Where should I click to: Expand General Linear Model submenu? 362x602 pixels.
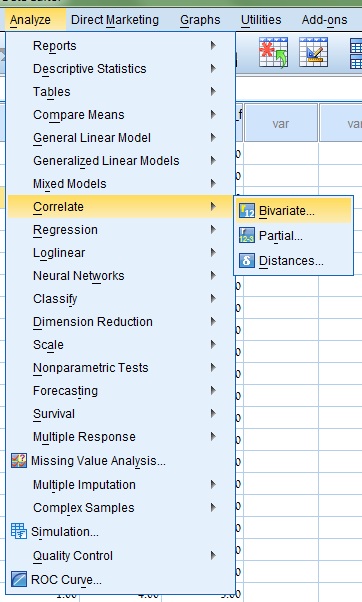121,137
